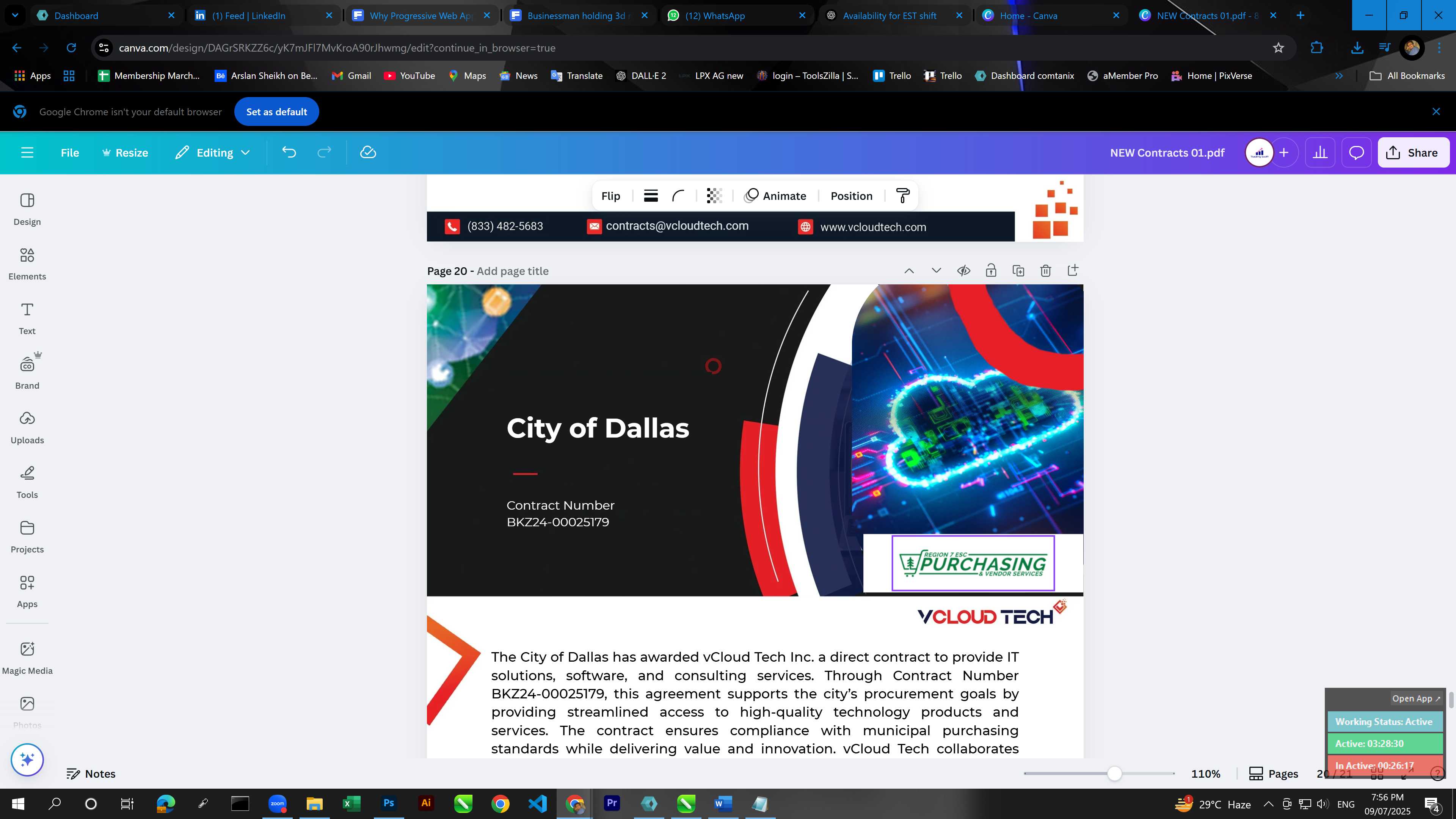This screenshot has width=1456, height=819.
Task: Delete page 20 with trash icon
Action: [x=1045, y=271]
